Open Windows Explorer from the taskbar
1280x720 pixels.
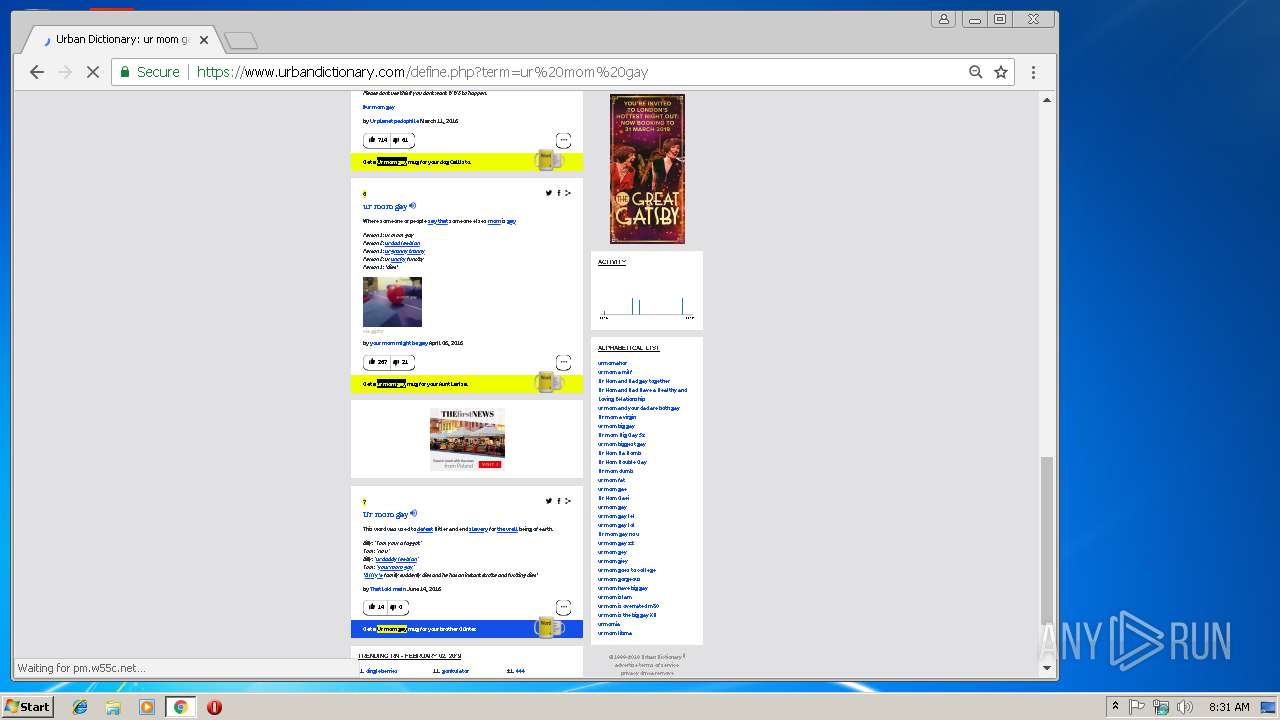point(113,707)
